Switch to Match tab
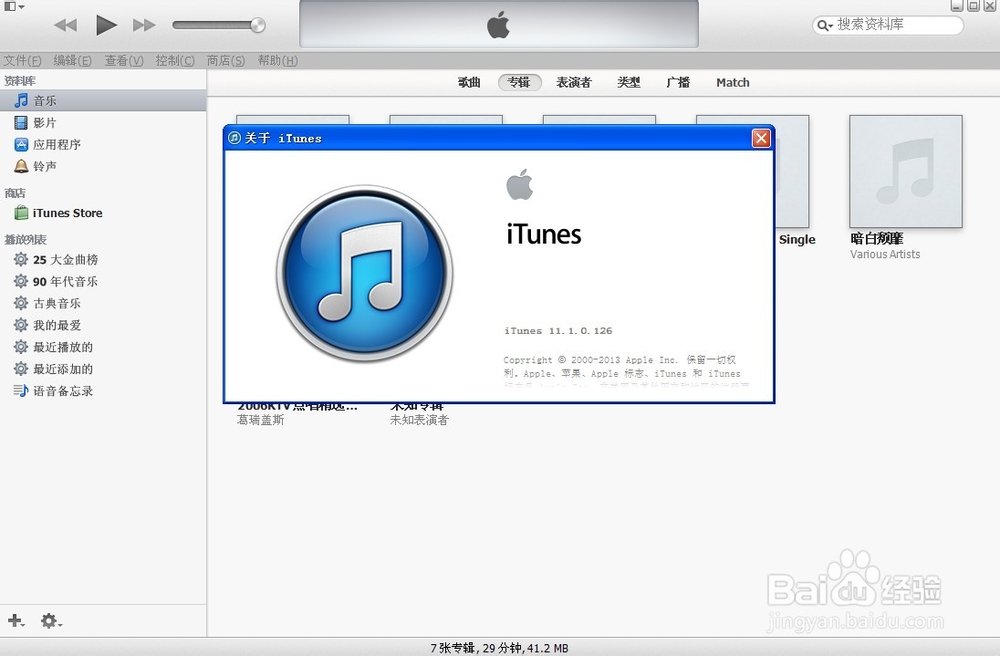1000x656 pixels. (x=733, y=82)
